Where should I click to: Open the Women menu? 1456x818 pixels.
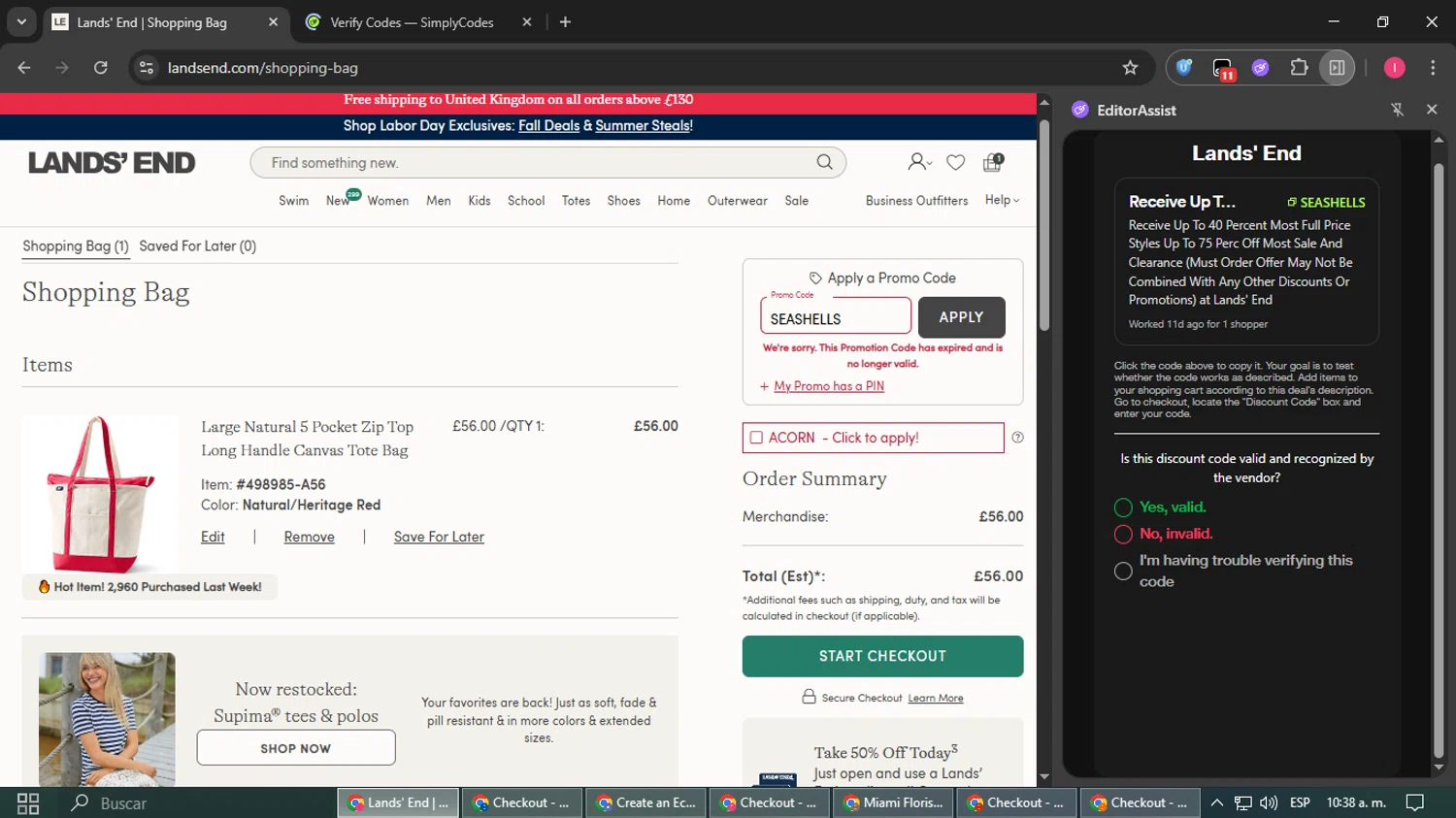388,201
